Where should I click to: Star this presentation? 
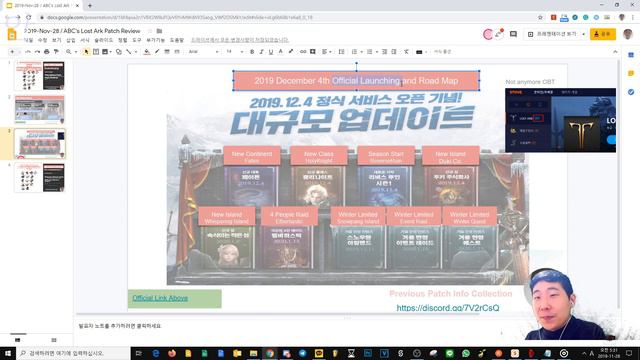point(150,31)
